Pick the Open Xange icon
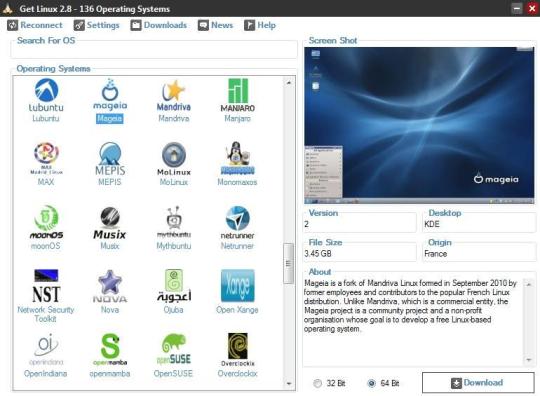This screenshot has height=396, width=540. [x=238, y=285]
